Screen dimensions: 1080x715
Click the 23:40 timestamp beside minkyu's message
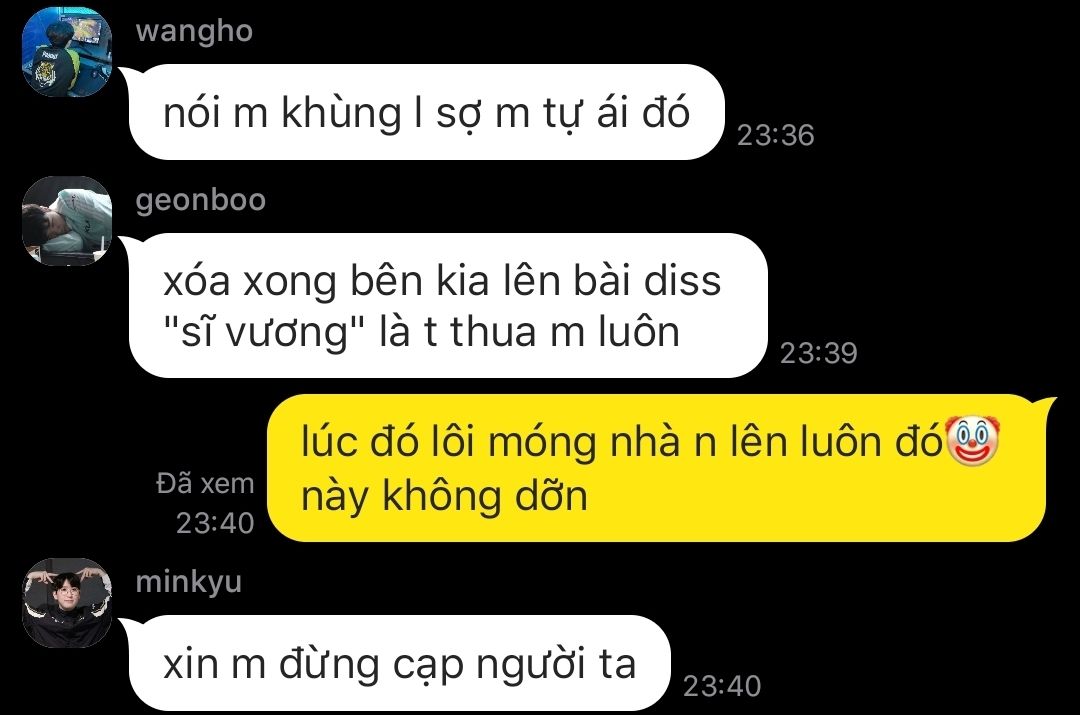[722, 686]
